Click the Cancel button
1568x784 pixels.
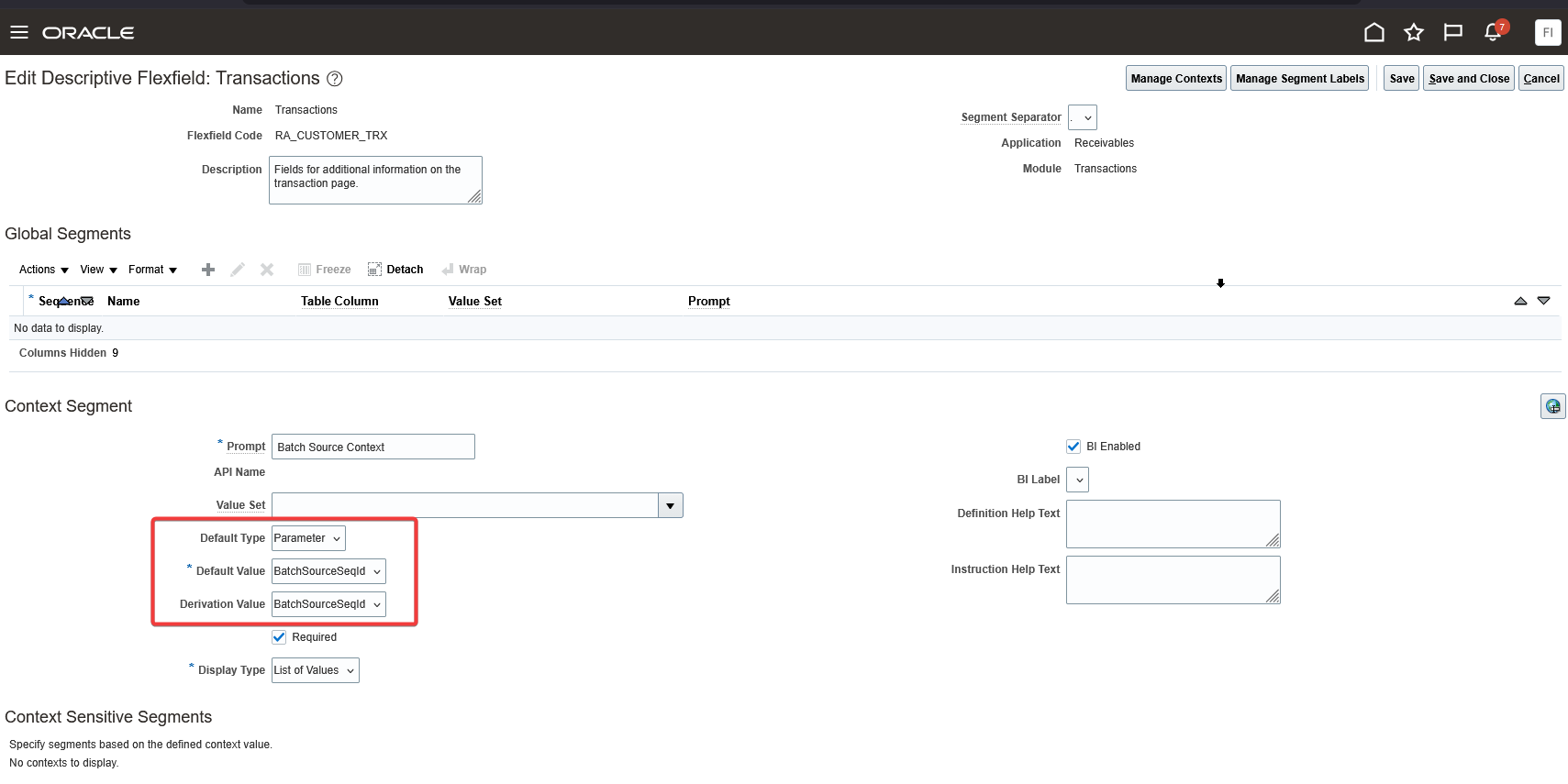pyautogui.click(x=1541, y=79)
